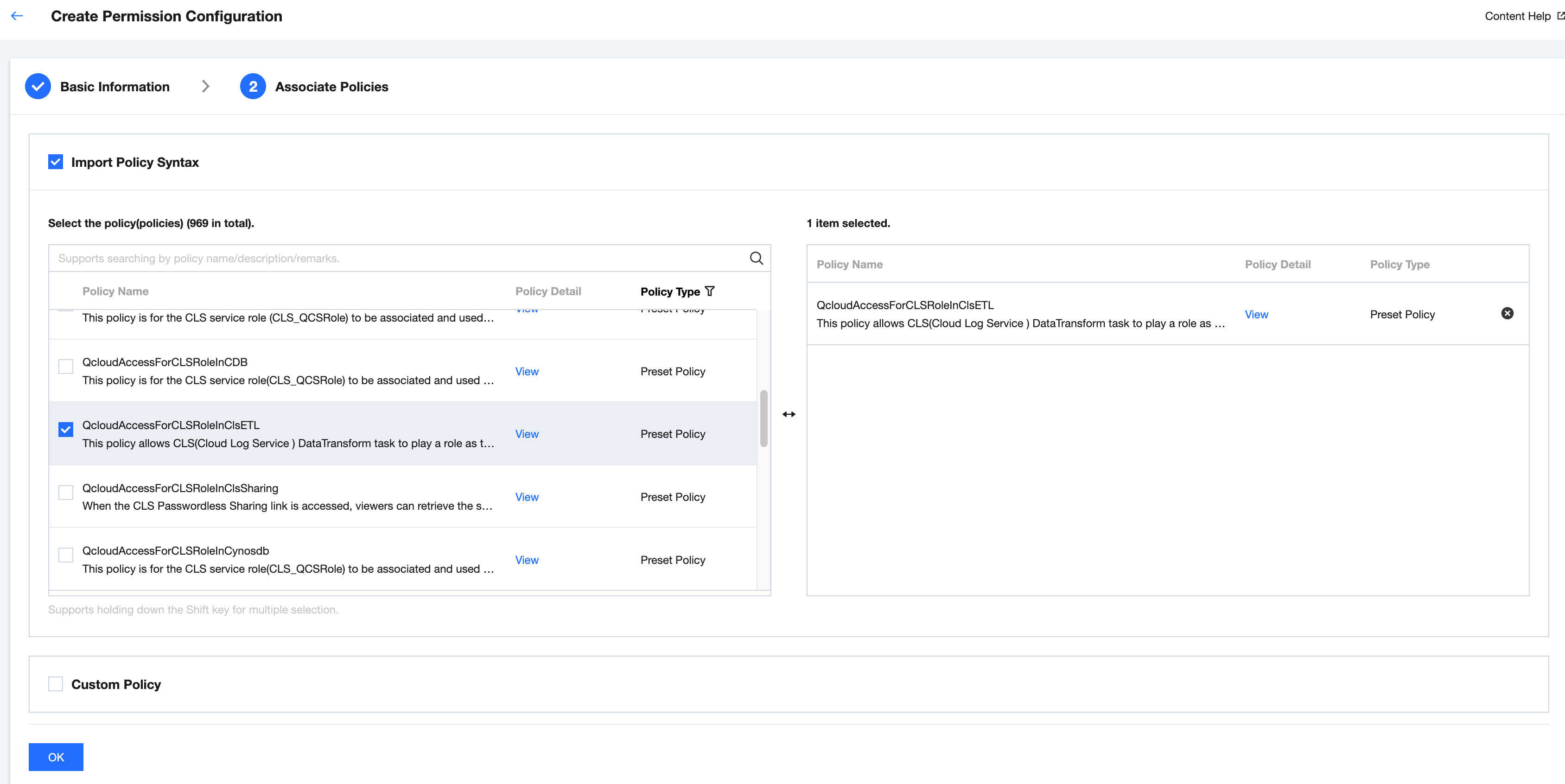This screenshot has width=1565, height=784.
Task: Go to the Basic Information step
Action: pos(115,87)
